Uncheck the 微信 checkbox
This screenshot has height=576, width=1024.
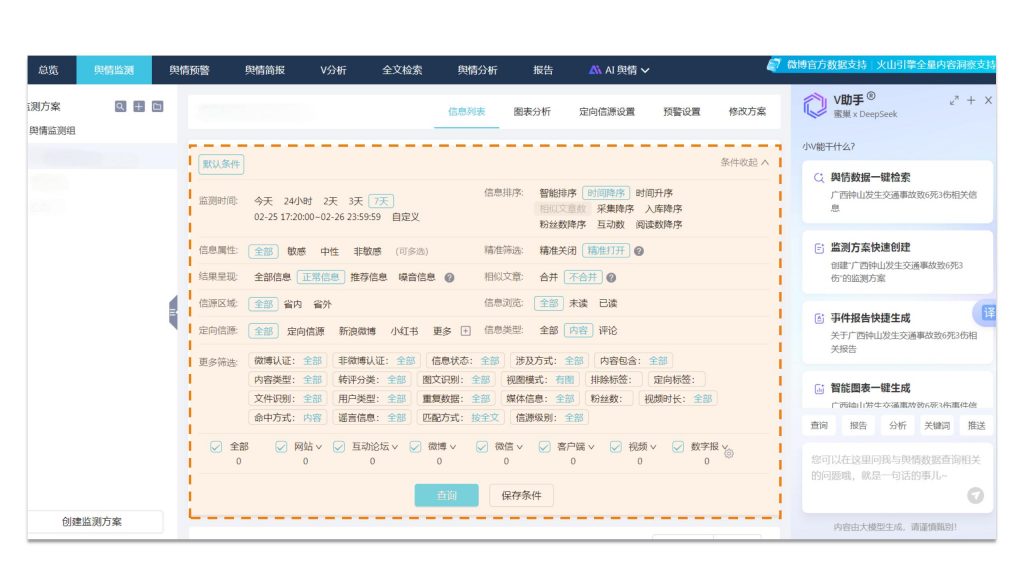pos(482,447)
